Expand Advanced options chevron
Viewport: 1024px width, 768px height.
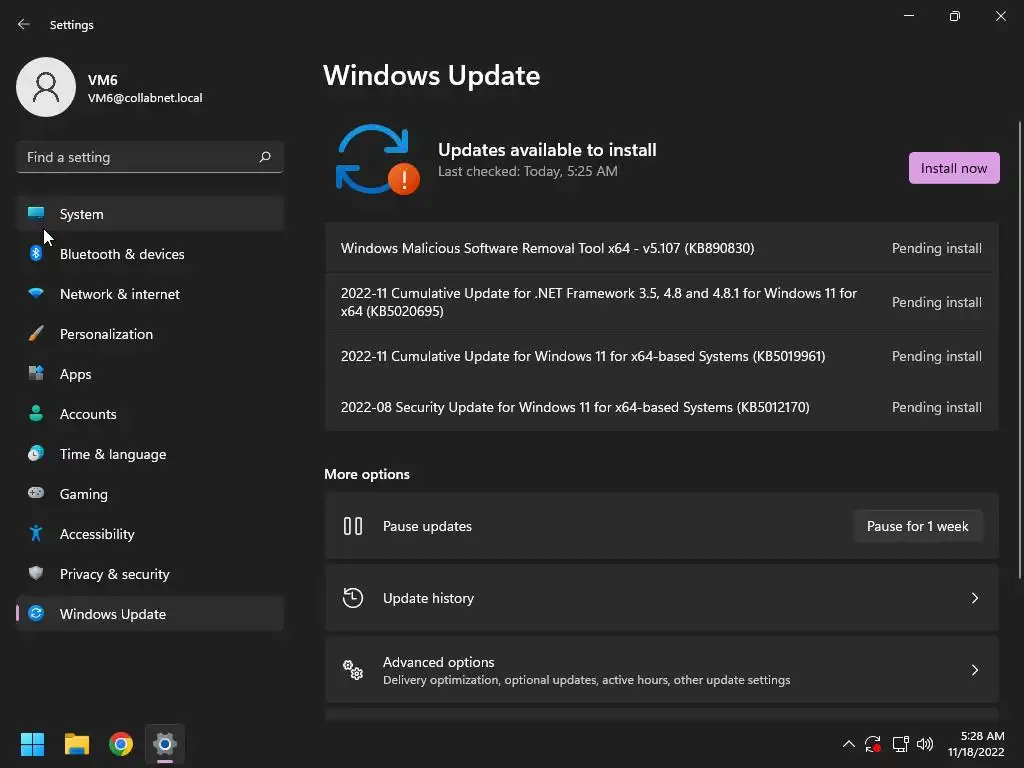point(974,670)
